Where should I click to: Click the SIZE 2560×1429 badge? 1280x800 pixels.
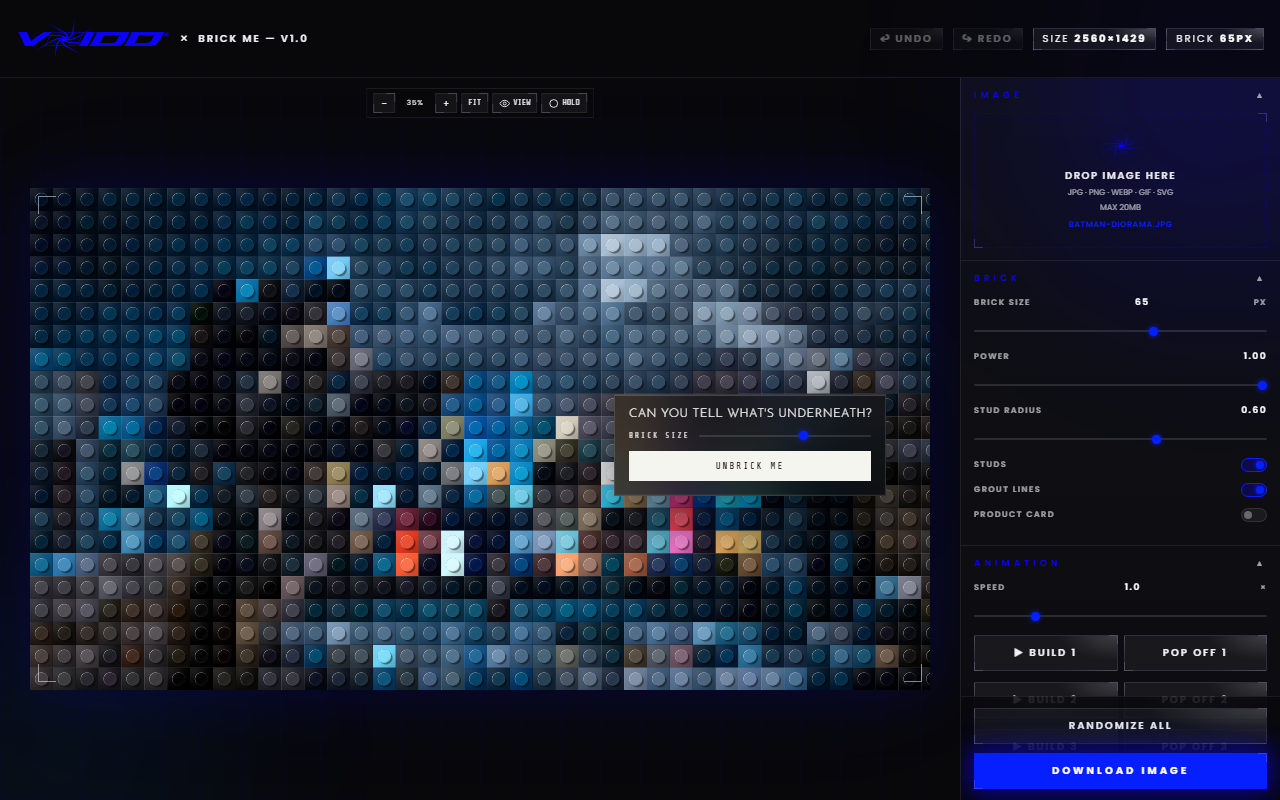tap(1094, 39)
